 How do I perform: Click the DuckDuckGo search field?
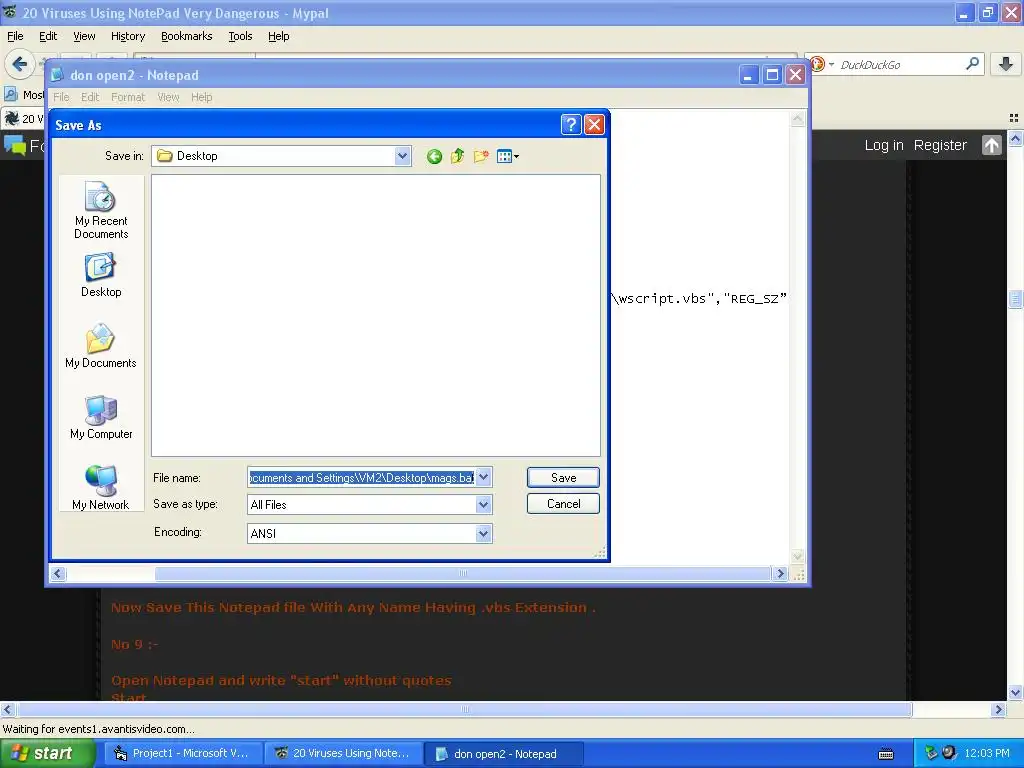[901, 64]
